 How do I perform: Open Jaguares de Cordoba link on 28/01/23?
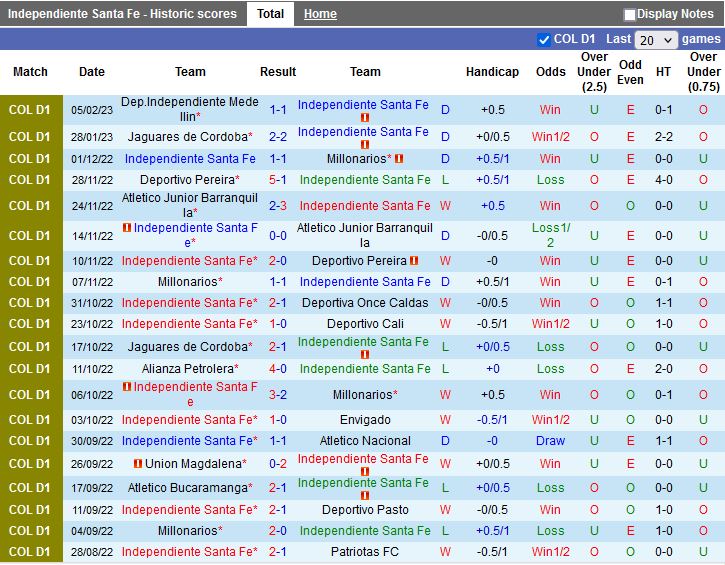[190, 137]
